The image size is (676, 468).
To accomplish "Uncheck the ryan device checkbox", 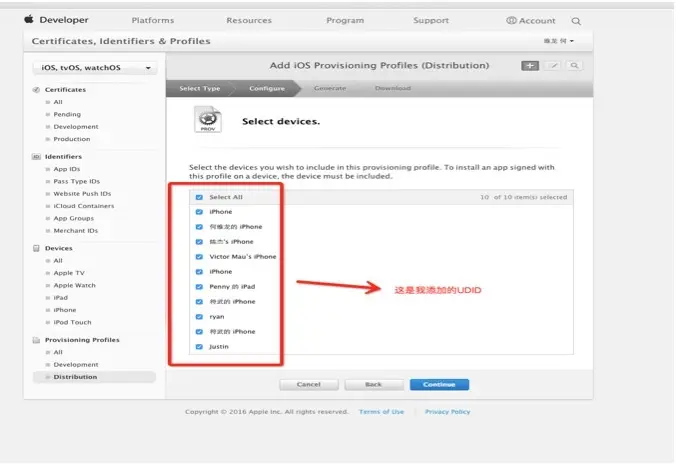I will (x=199, y=317).
